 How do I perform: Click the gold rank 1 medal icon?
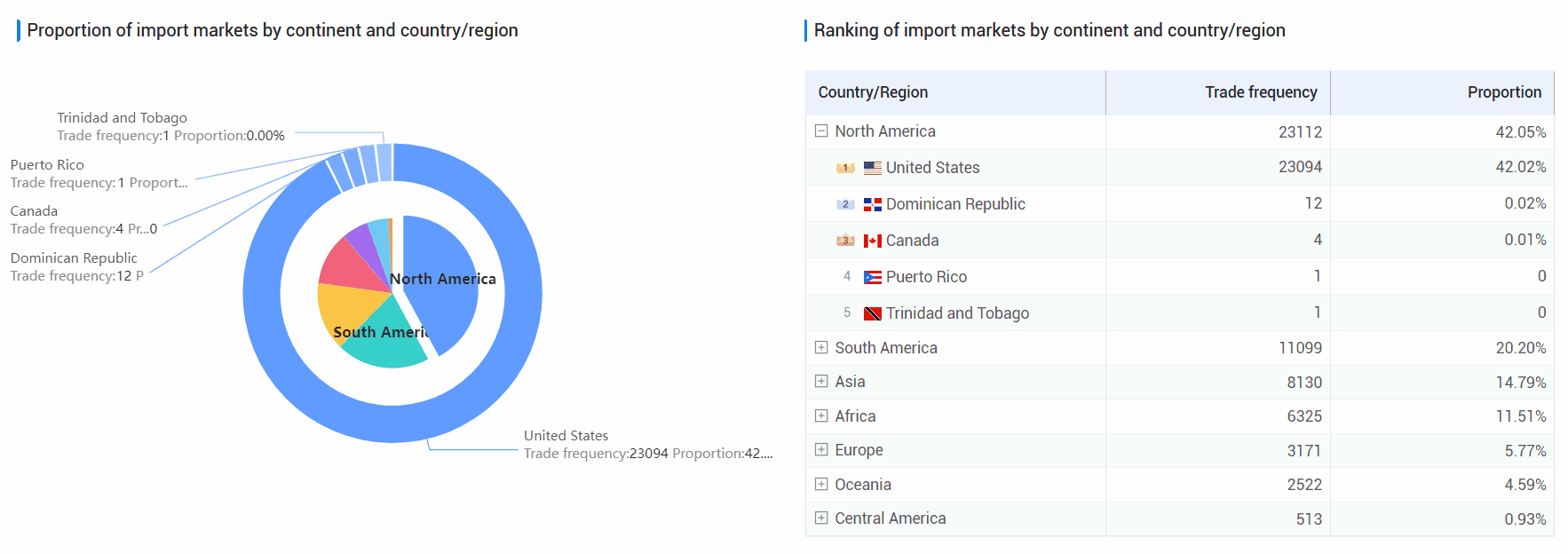[x=845, y=168]
